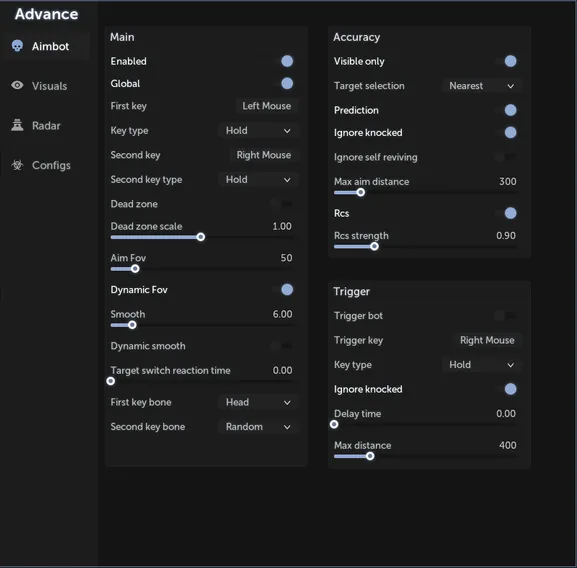This screenshot has width=577, height=568.
Task: Click the Left Mouse first key button
Action: 267,106
